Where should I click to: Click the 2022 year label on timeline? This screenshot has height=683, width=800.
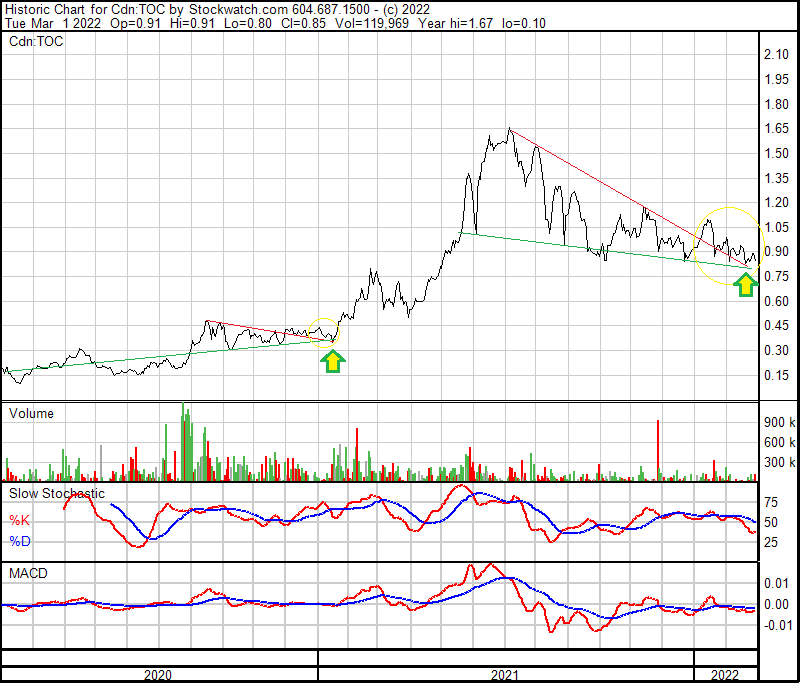(725, 675)
